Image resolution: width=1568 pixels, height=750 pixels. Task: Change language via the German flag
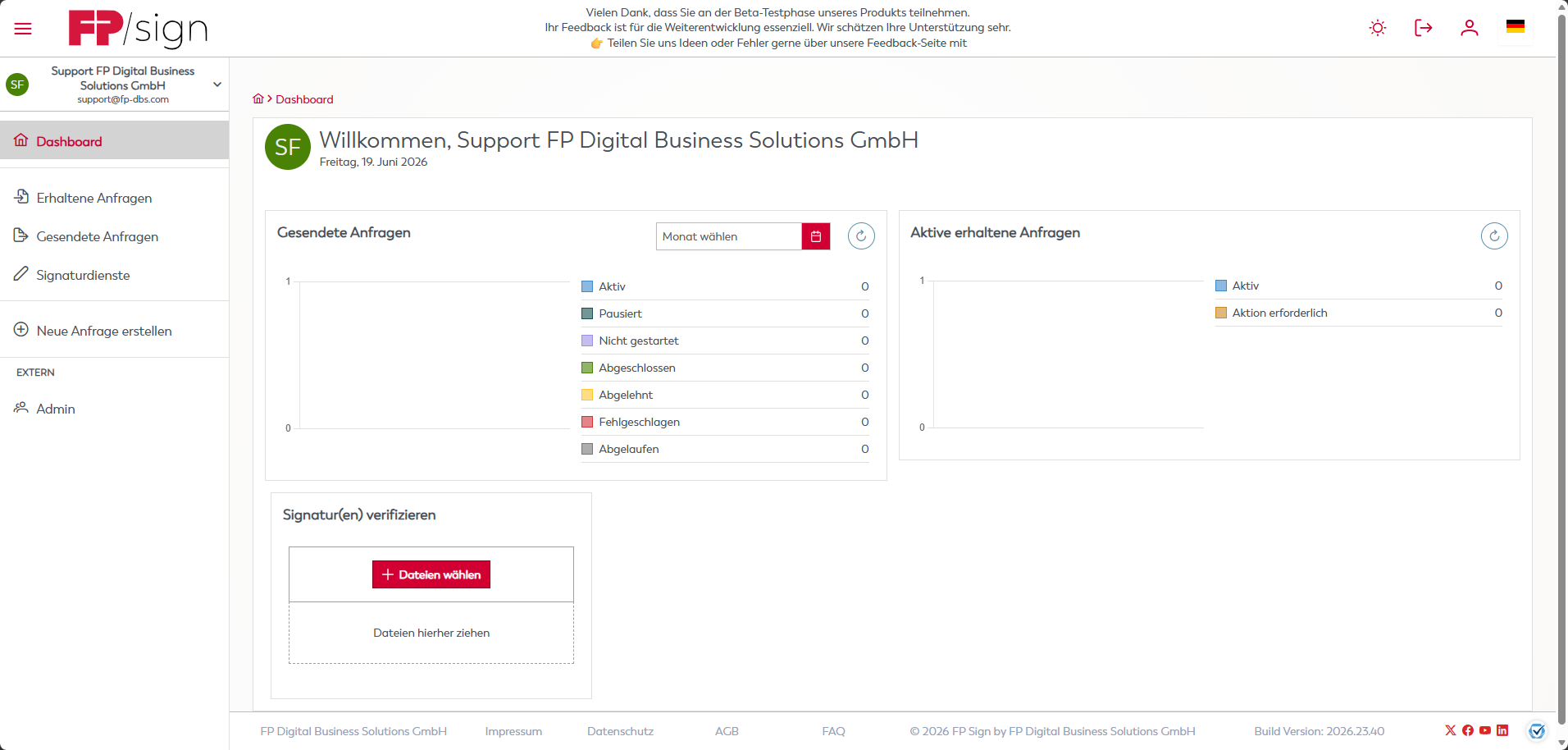tap(1516, 26)
